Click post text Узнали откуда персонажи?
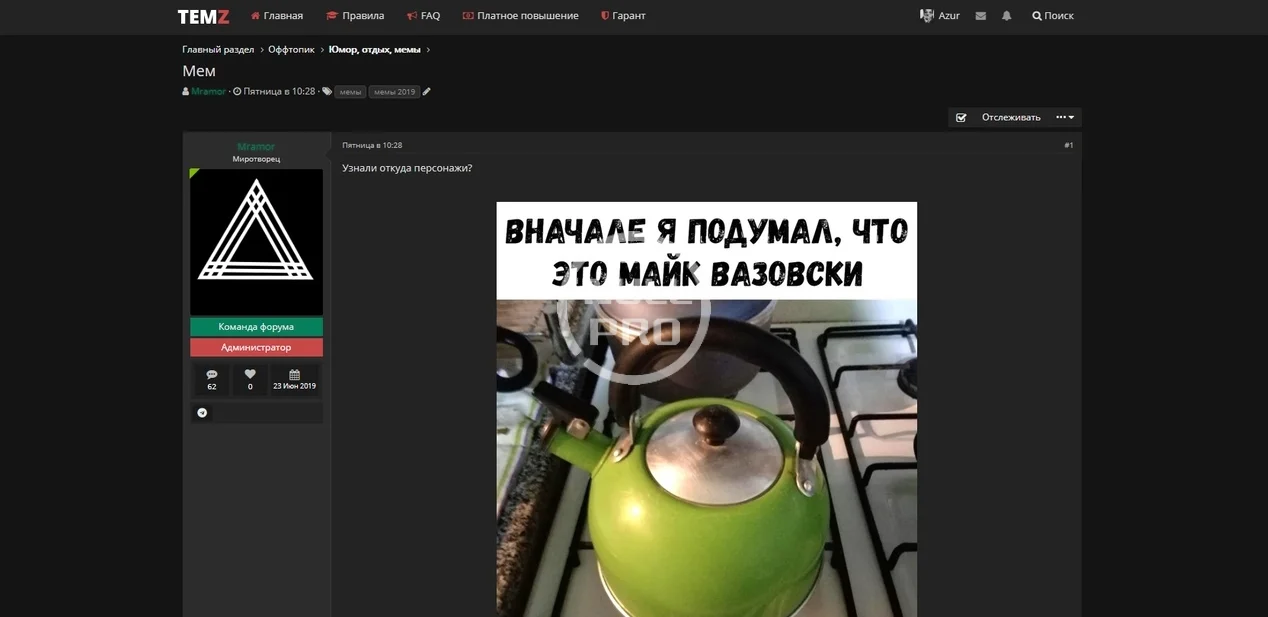Screen dimensions: 1268x617 407,168
